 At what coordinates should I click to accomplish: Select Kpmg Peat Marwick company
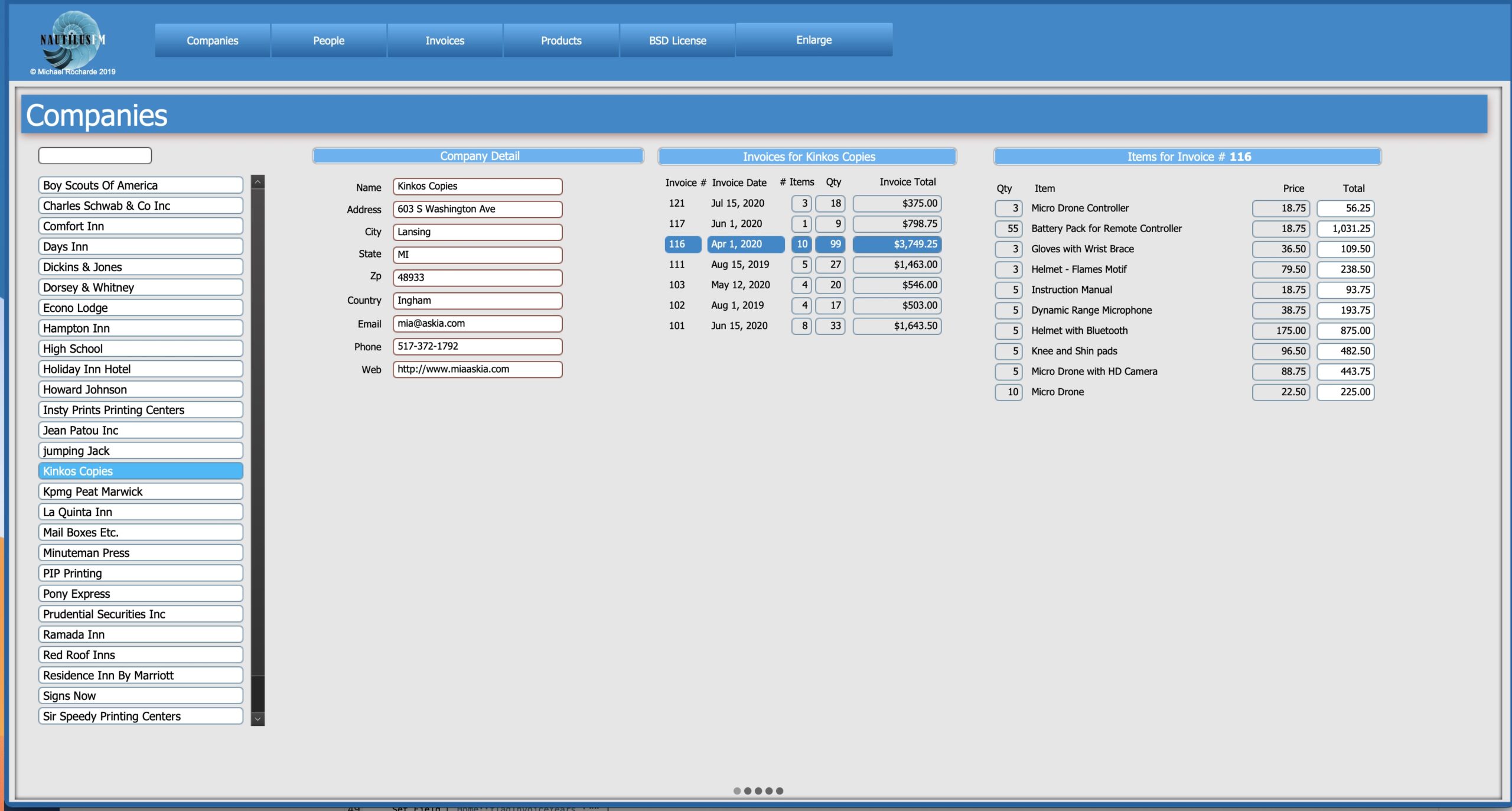141,491
